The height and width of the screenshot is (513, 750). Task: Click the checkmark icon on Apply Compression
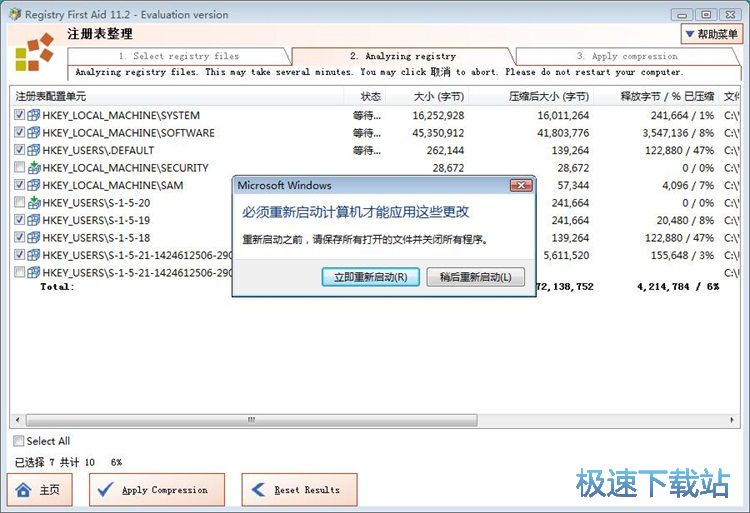pyautogui.click(x=105, y=489)
